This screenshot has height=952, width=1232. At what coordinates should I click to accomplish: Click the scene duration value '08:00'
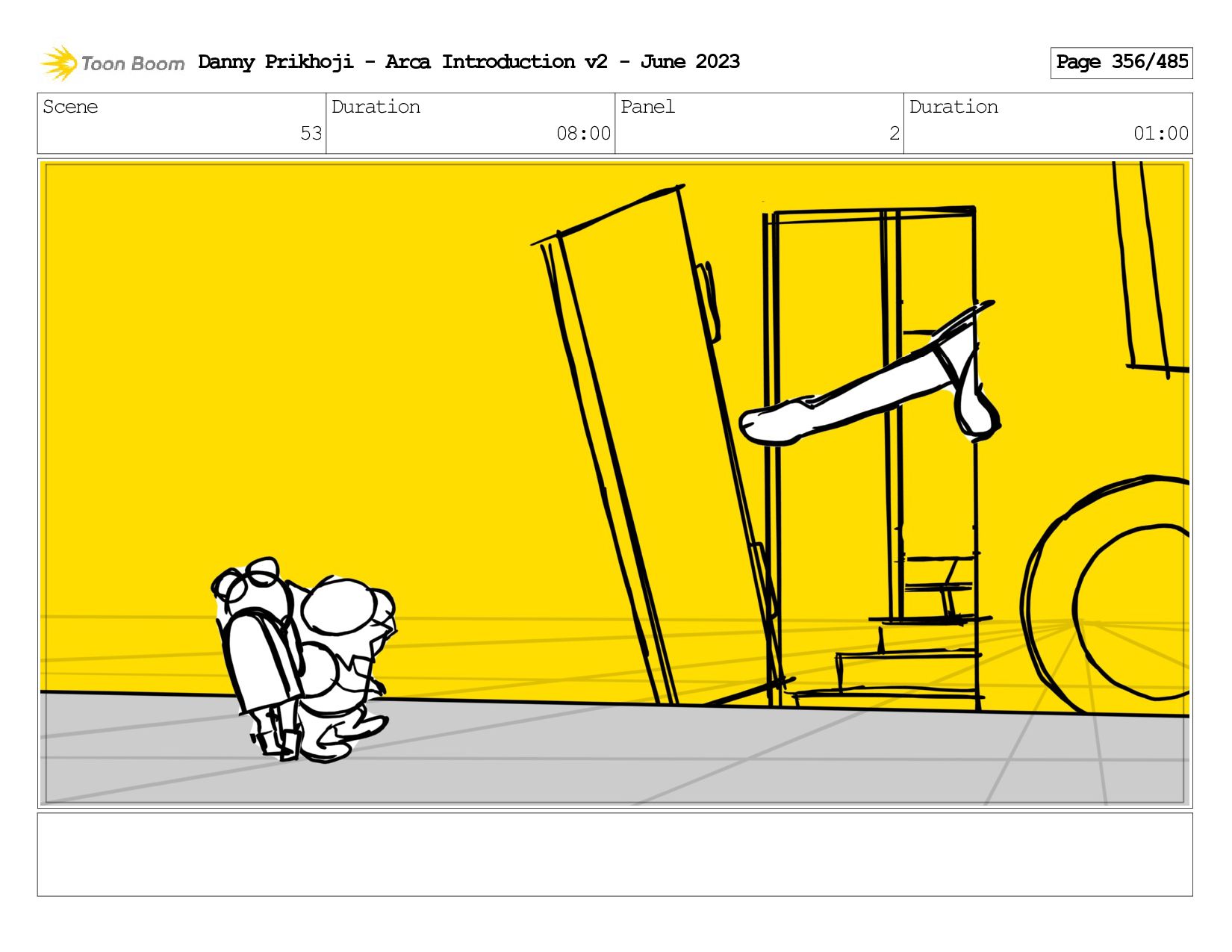tap(583, 134)
